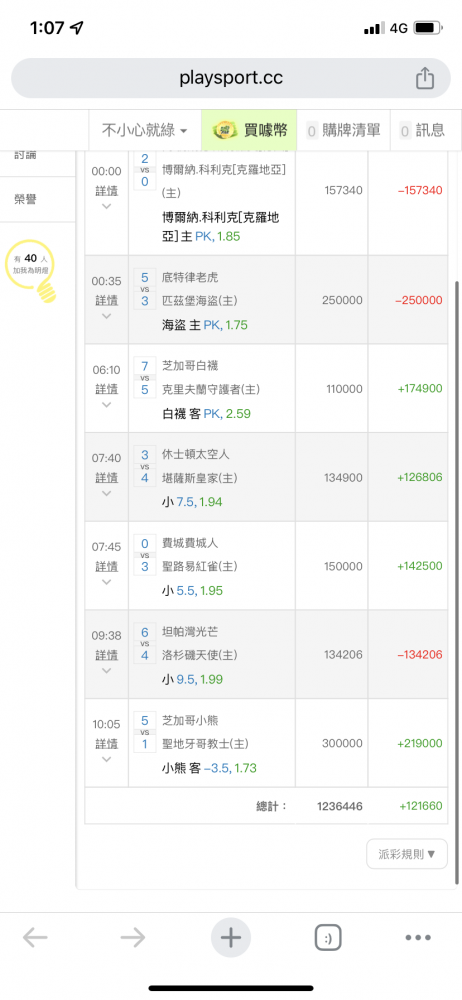The width and height of the screenshot is (462, 1000).
Task: Expand 詳情 for the 10:05 Cubs game
Action: (107, 744)
